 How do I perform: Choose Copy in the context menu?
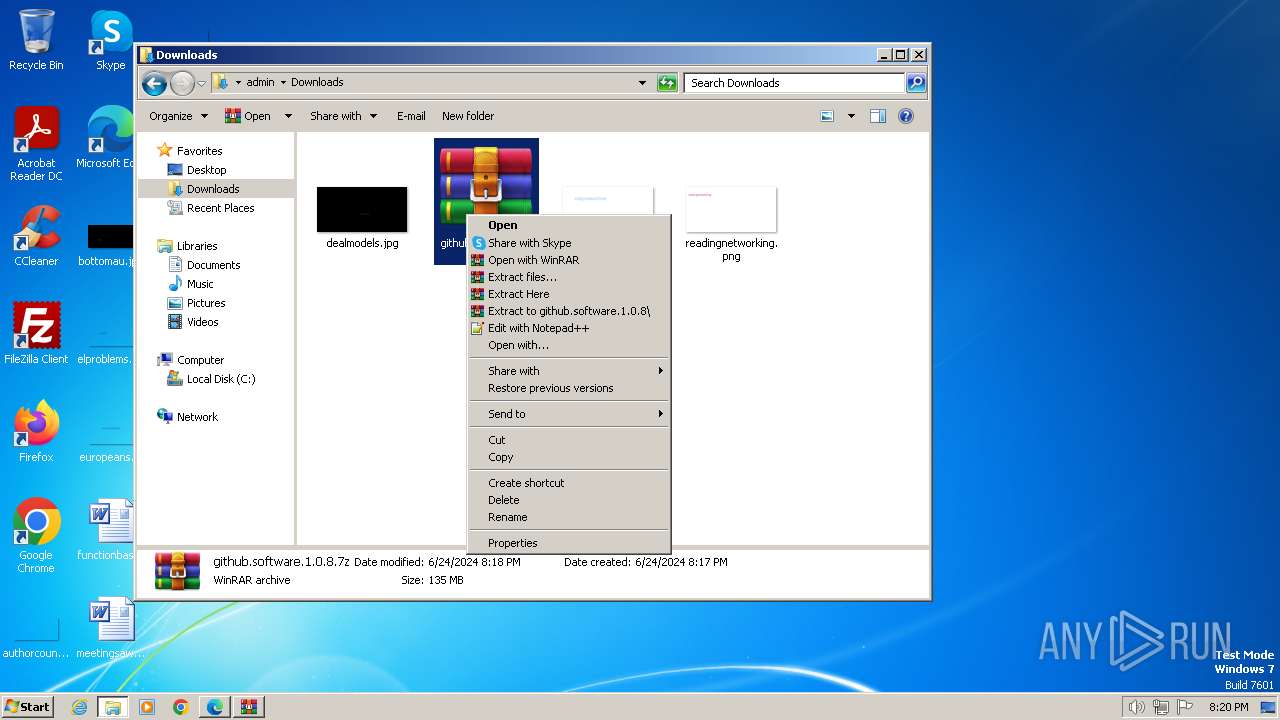tap(569, 457)
